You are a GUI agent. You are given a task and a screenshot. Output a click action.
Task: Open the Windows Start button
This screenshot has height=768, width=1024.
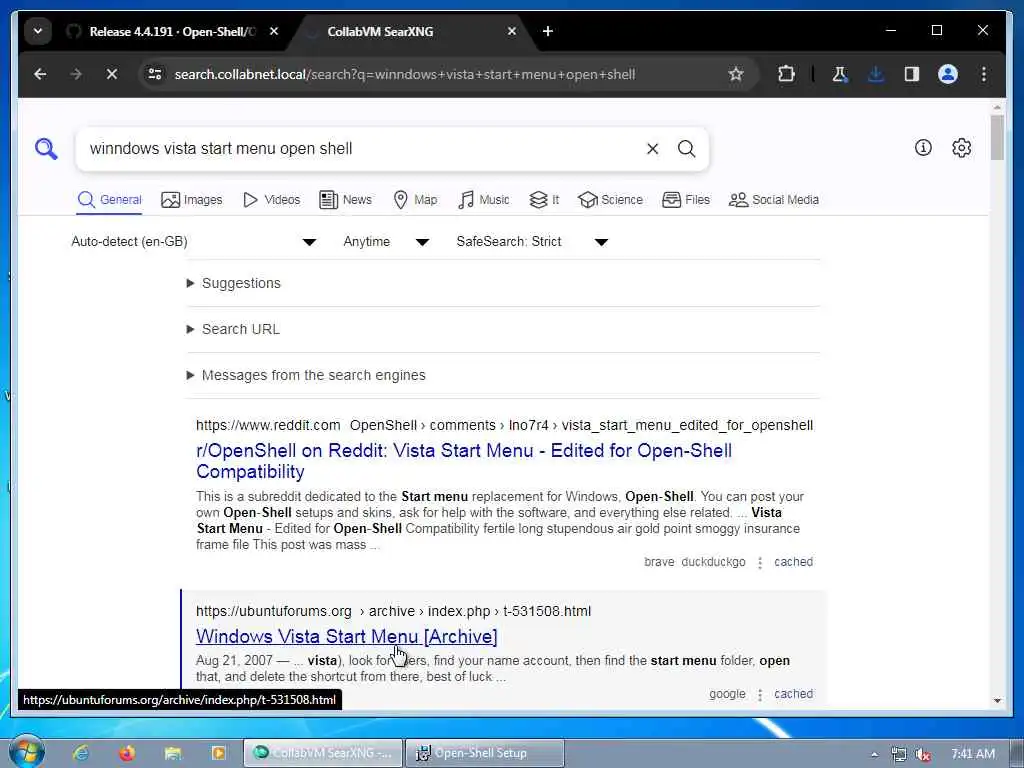click(27, 752)
